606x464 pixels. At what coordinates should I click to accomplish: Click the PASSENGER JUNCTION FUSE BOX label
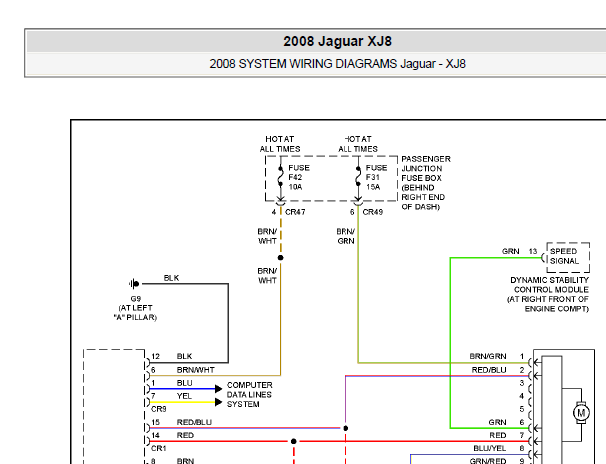coord(426,183)
